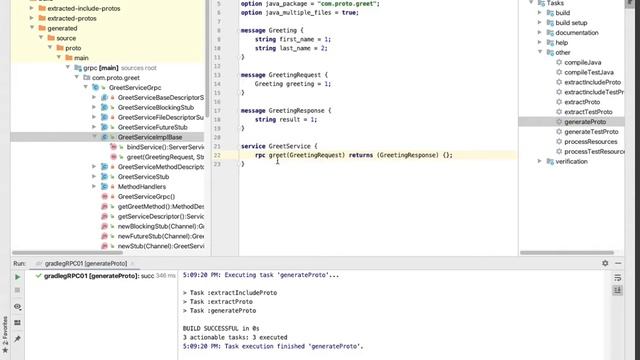Click Gradle panel horizontal scrollbar

567,253
